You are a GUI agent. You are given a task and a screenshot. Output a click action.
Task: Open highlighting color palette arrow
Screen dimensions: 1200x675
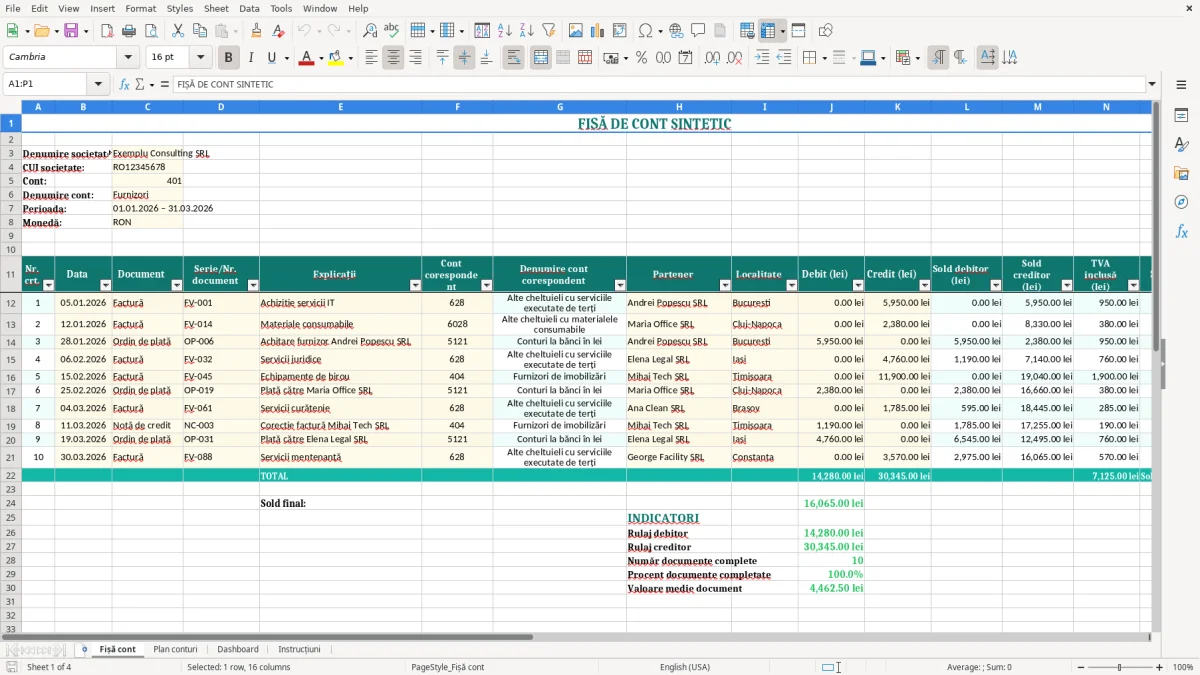tap(350, 58)
